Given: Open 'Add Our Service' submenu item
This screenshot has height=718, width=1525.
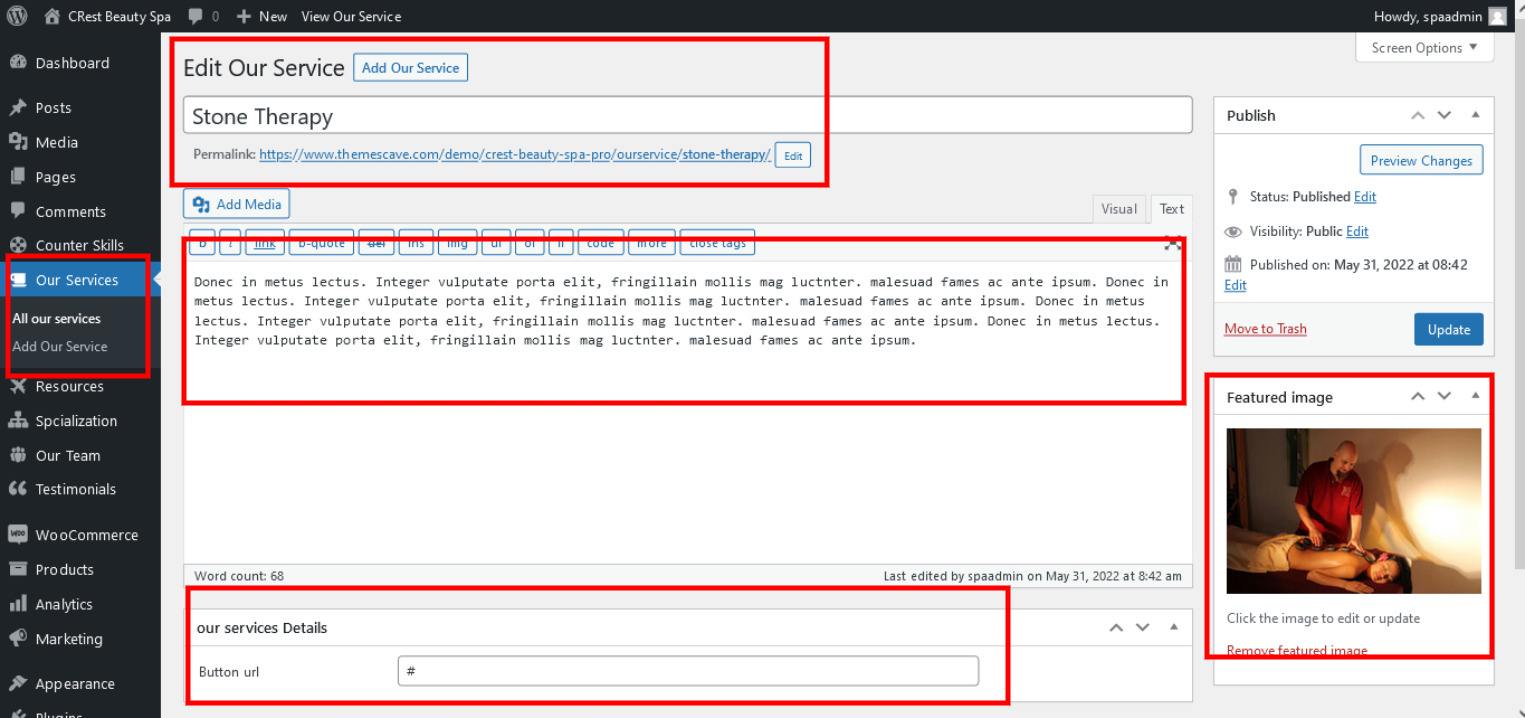Looking at the screenshot, I should (60, 347).
